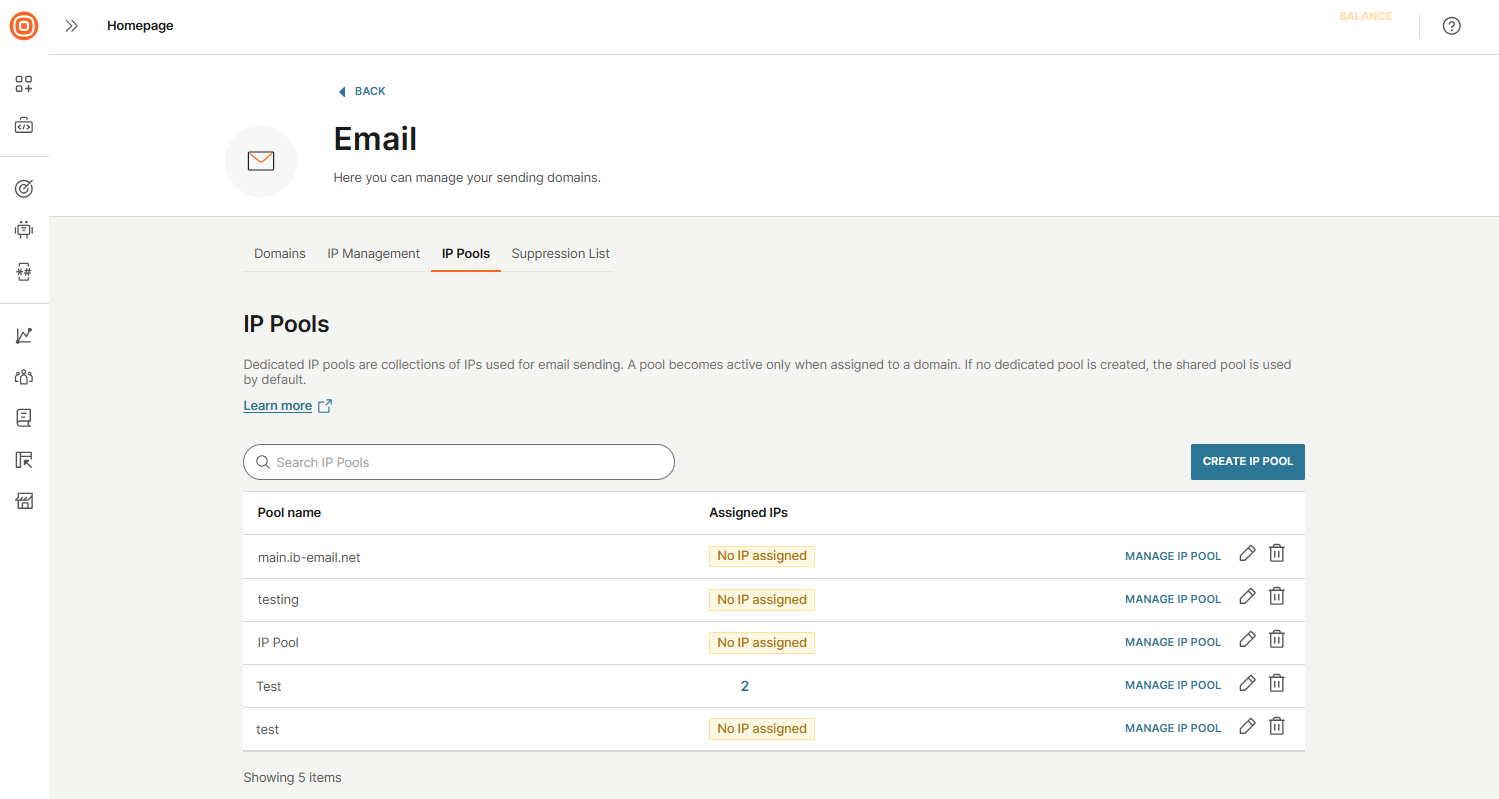
Task: Select the target-shaped Moments sidebar icon
Action: tap(24, 188)
